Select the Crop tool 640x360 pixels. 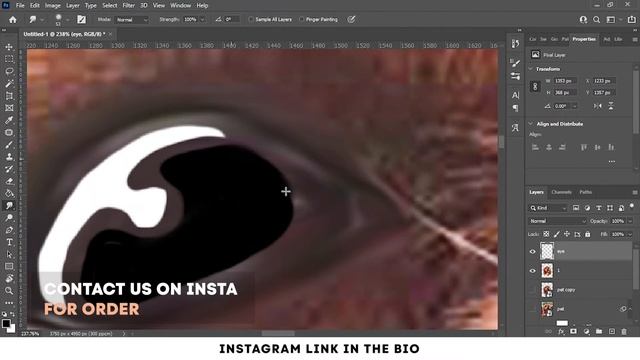9,96
